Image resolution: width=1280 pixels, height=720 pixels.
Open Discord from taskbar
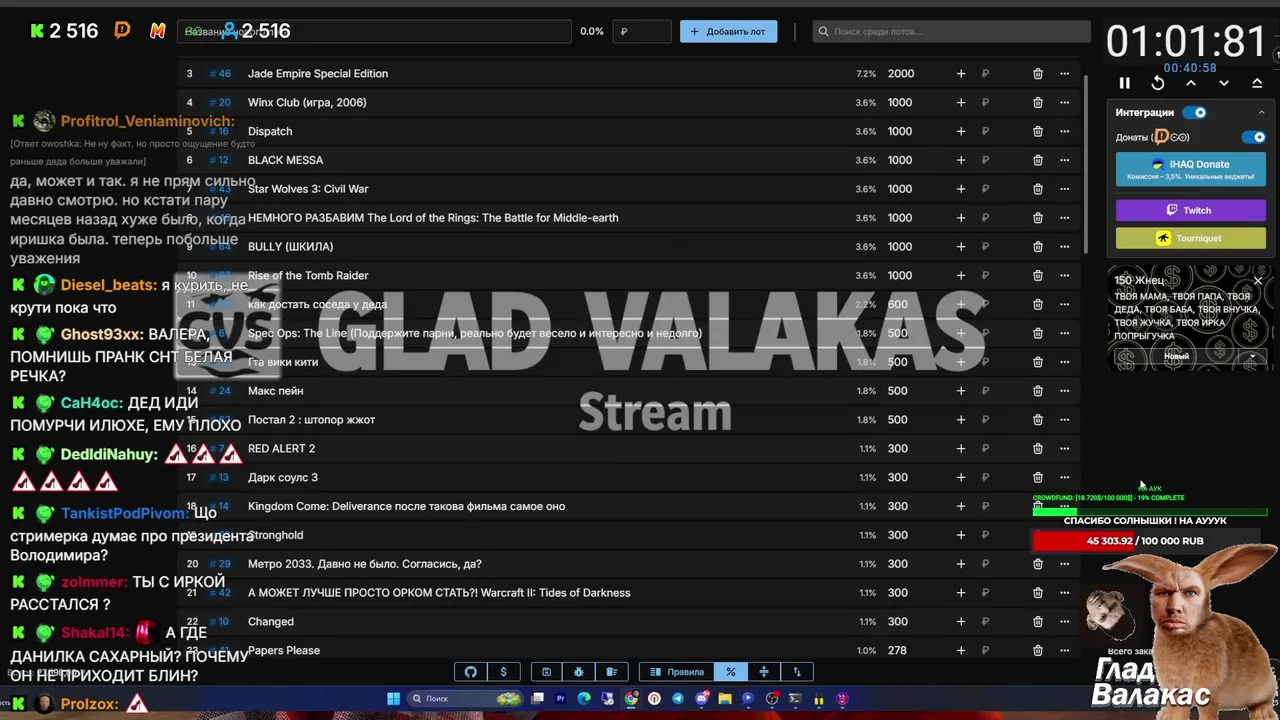coord(702,699)
